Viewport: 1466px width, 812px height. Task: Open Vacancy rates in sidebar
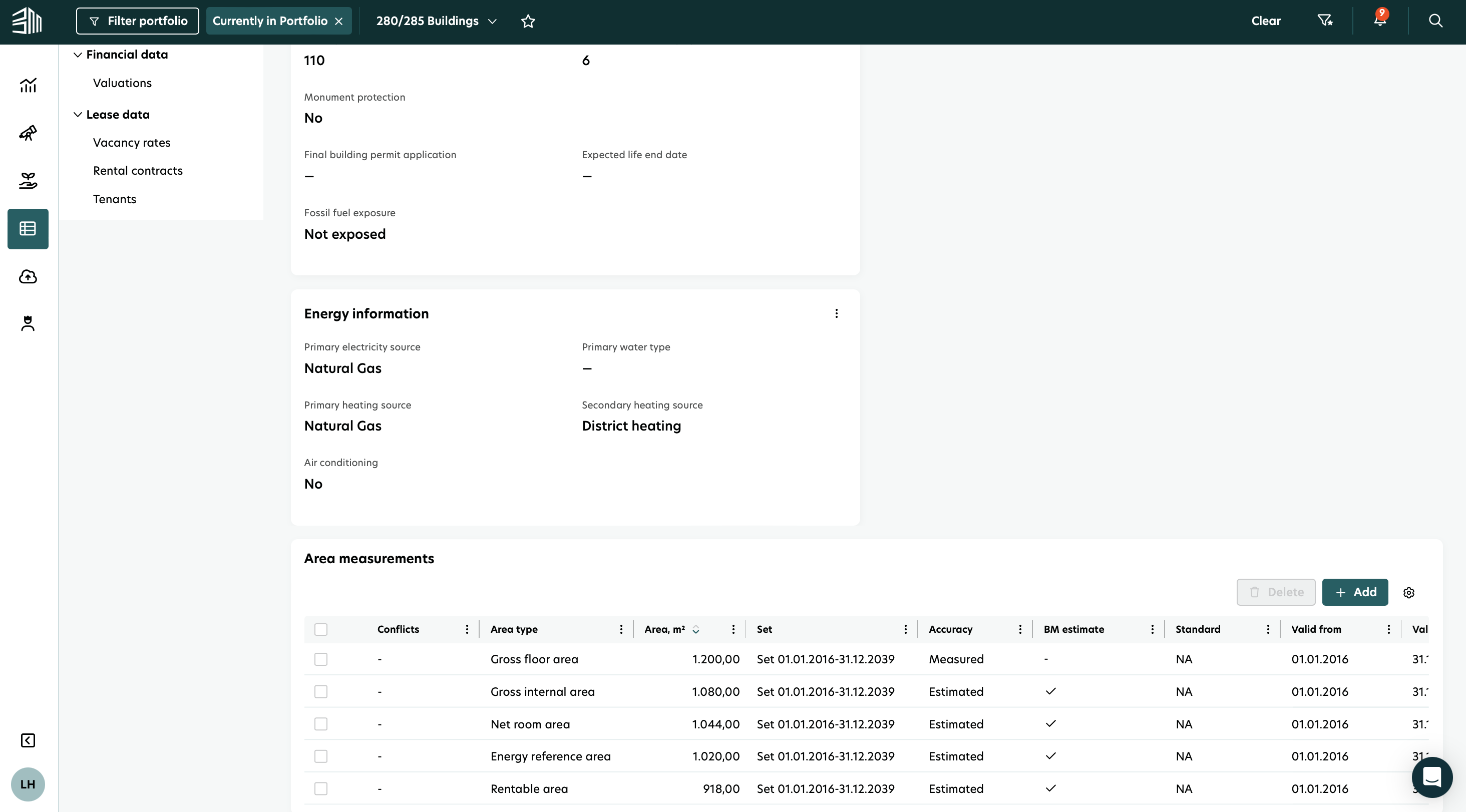[132, 143]
